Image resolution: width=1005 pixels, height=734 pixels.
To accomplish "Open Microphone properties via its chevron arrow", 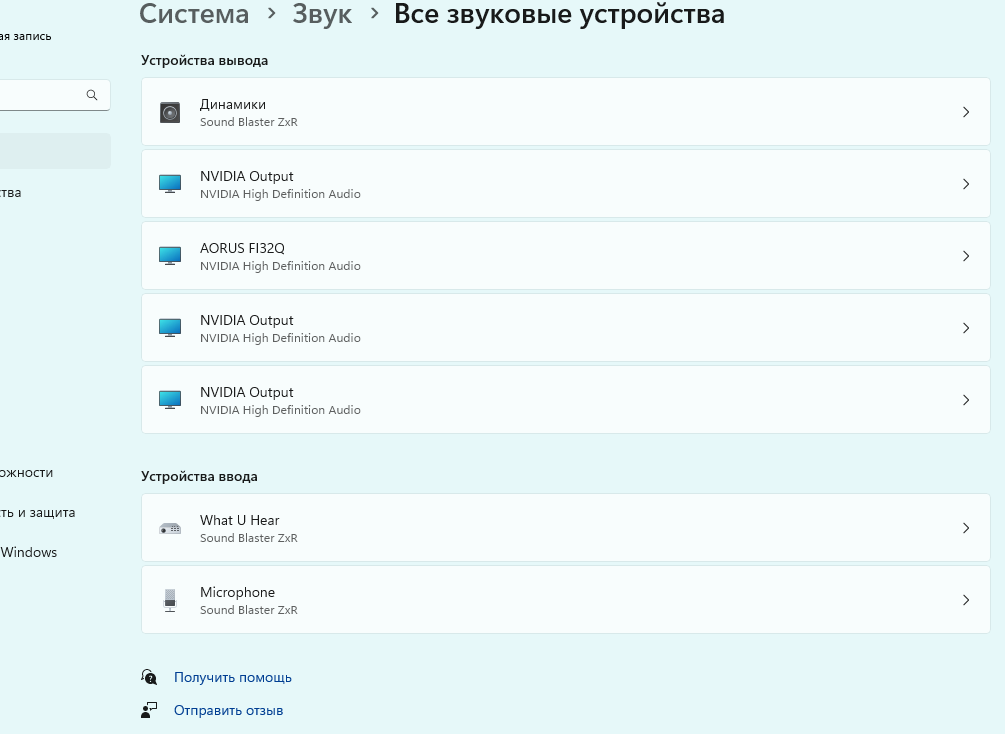I will pos(966,600).
